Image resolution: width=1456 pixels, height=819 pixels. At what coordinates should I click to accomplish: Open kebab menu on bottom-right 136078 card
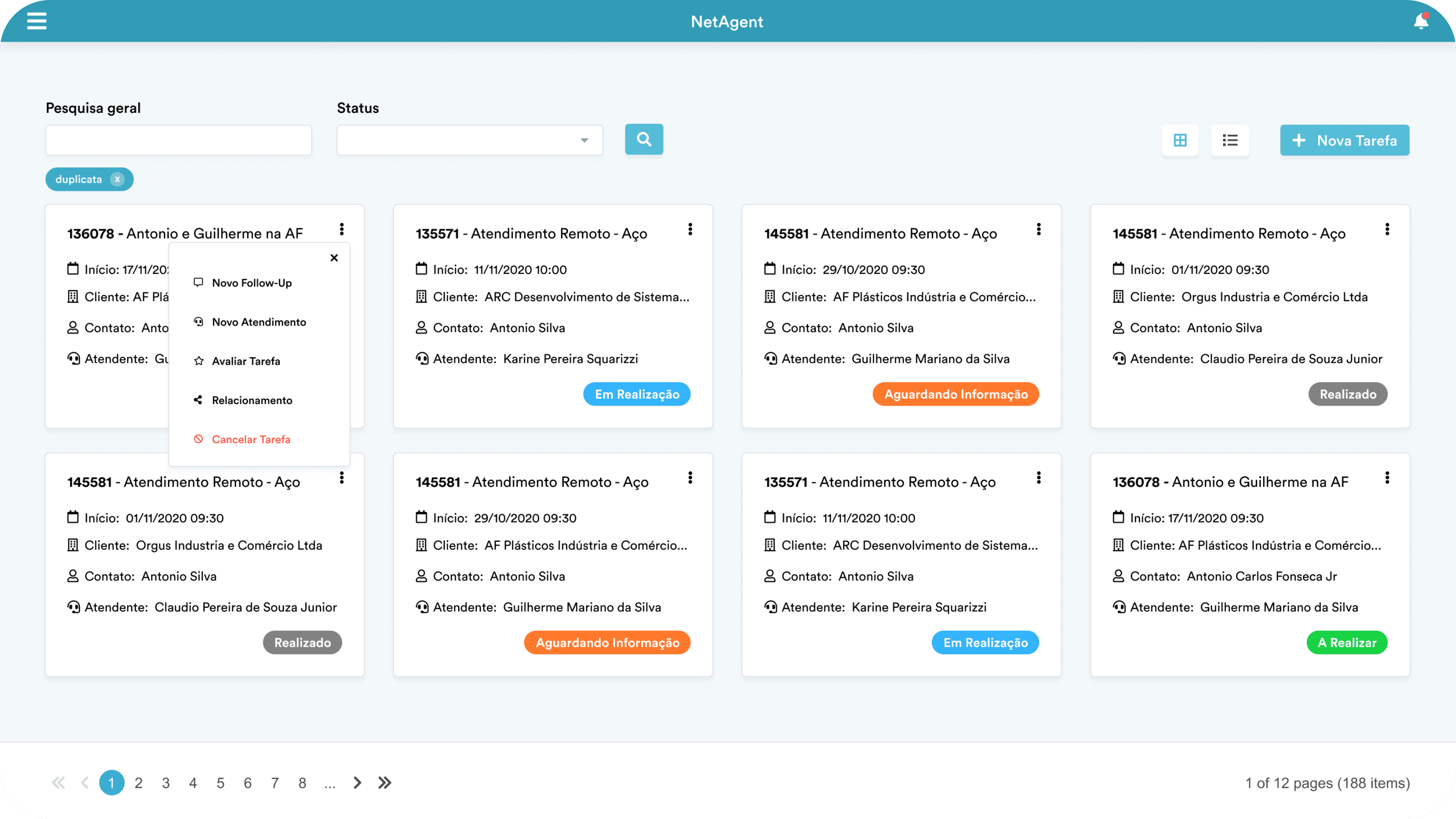pyautogui.click(x=1386, y=477)
